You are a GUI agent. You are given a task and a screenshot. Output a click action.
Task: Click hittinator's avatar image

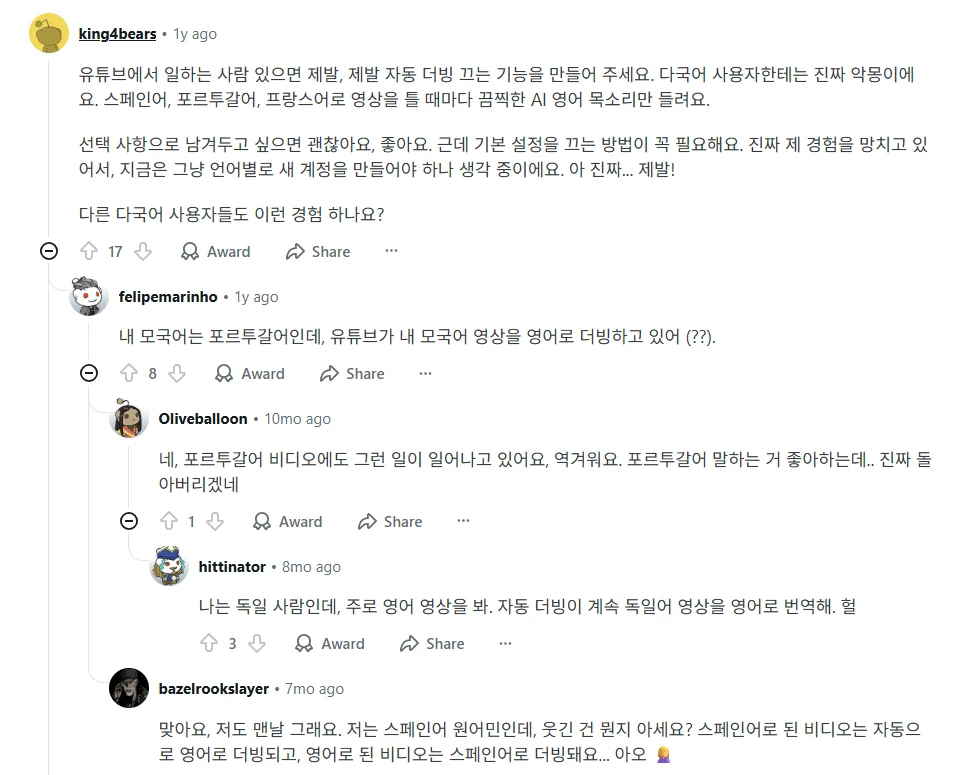pyautogui.click(x=168, y=567)
